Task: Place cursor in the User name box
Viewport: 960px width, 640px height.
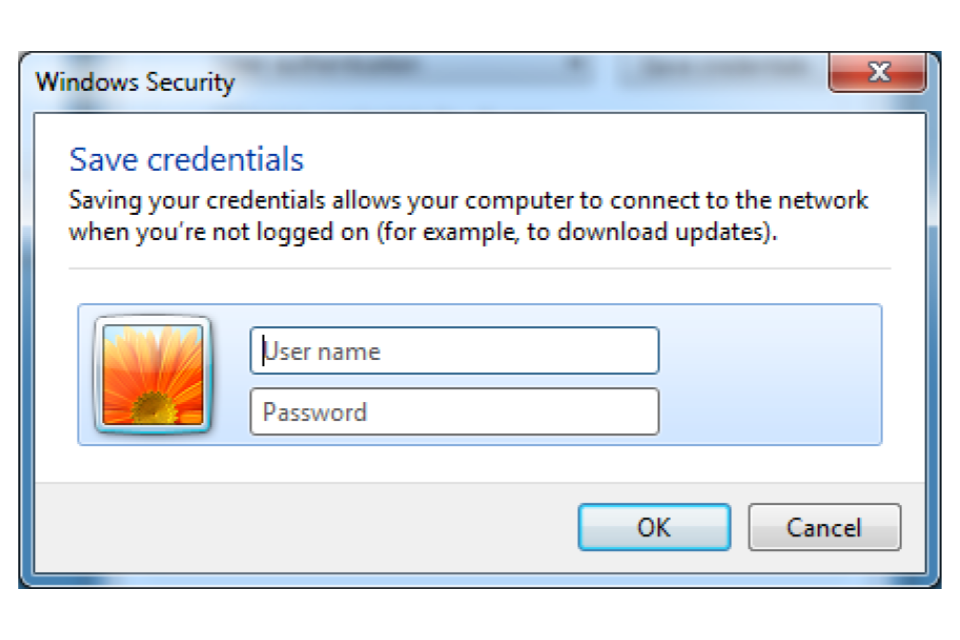Action: [454, 351]
